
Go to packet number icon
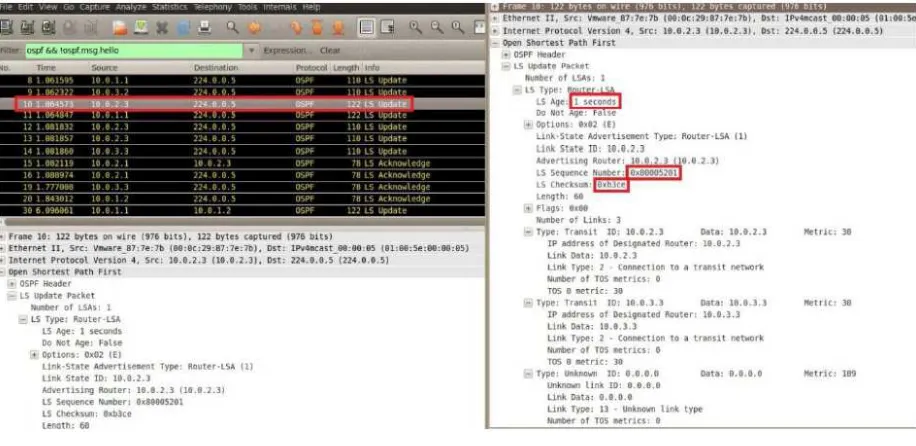coord(296,27)
